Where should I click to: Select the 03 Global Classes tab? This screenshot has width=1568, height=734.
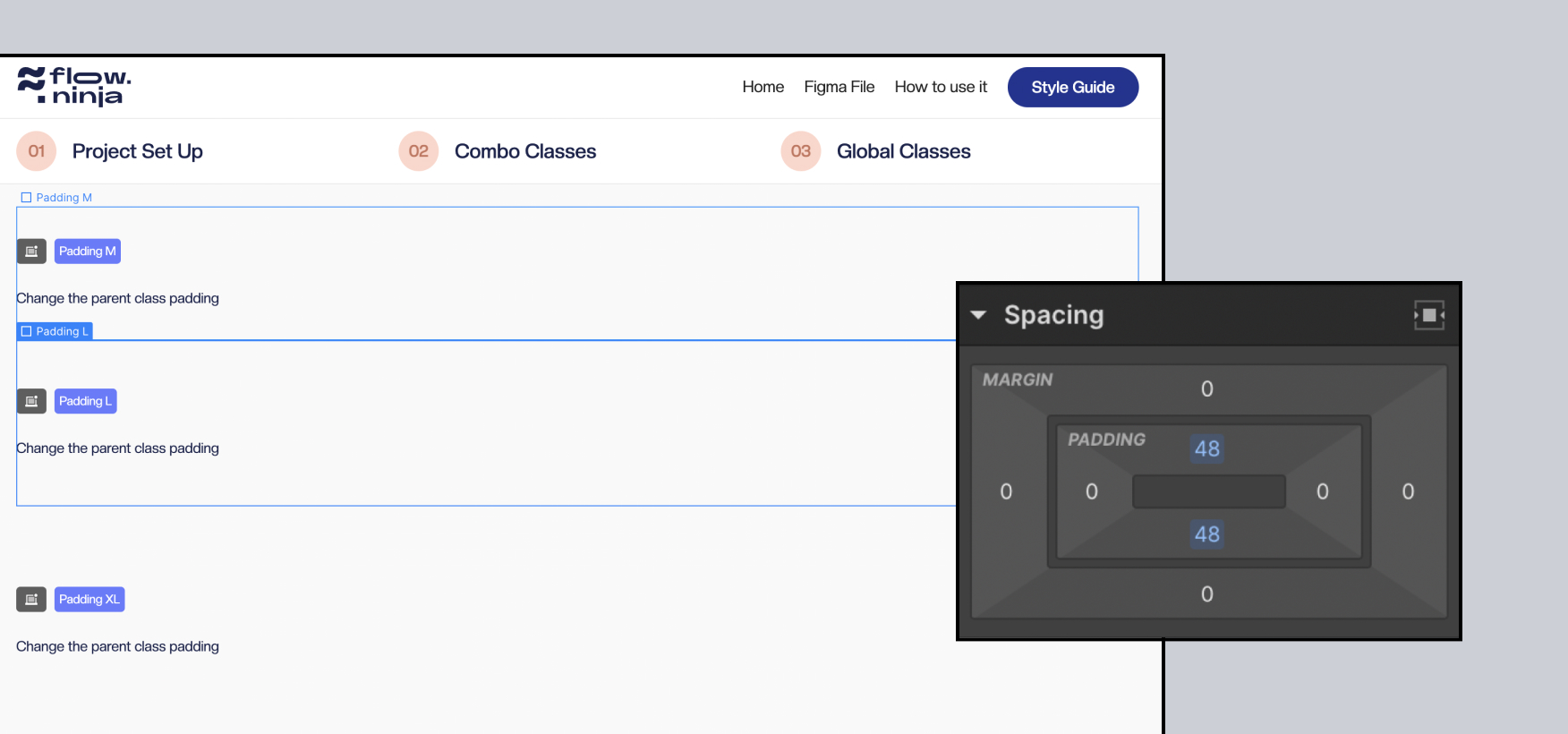876,151
